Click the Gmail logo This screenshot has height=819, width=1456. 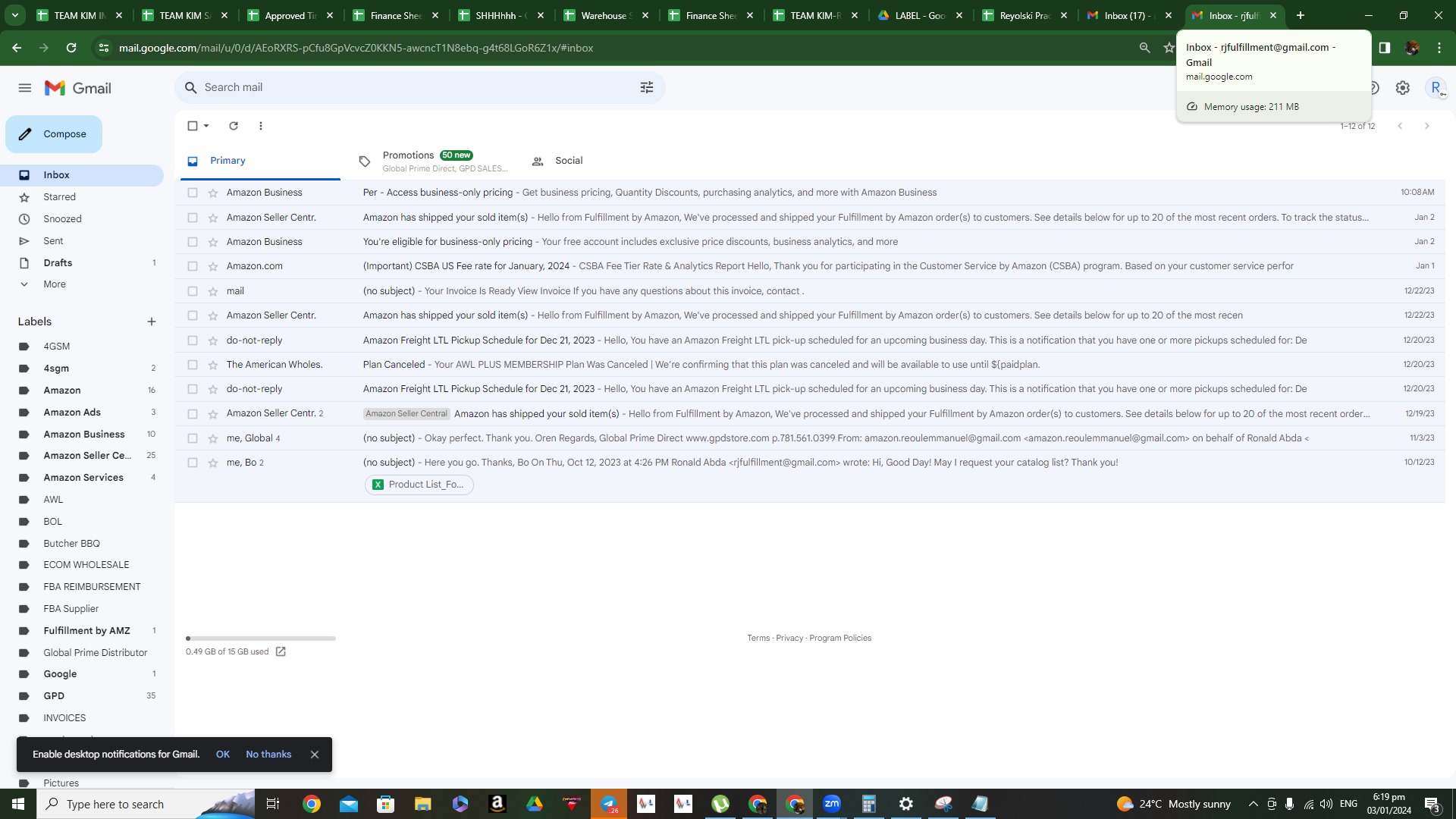tap(78, 88)
